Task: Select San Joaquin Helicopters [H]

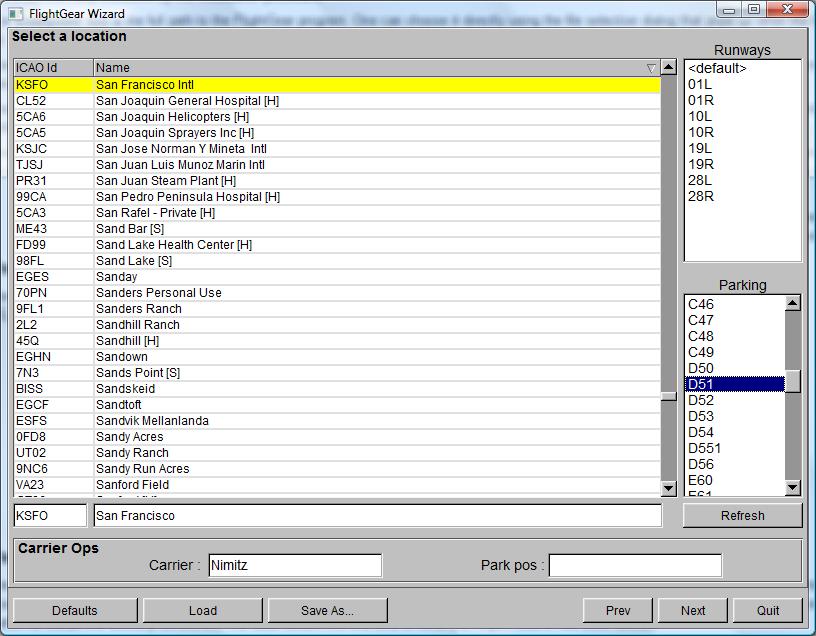Action: pyautogui.click(x=337, y=117)
